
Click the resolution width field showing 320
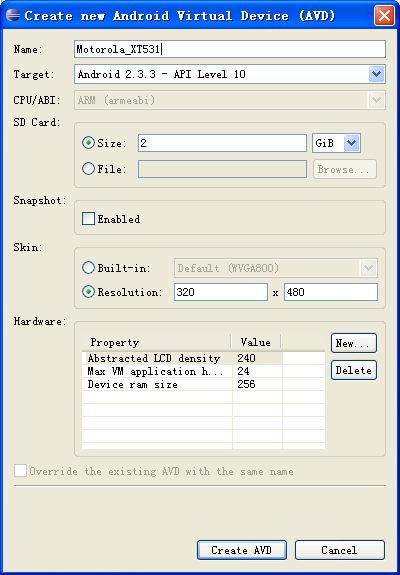221,292
